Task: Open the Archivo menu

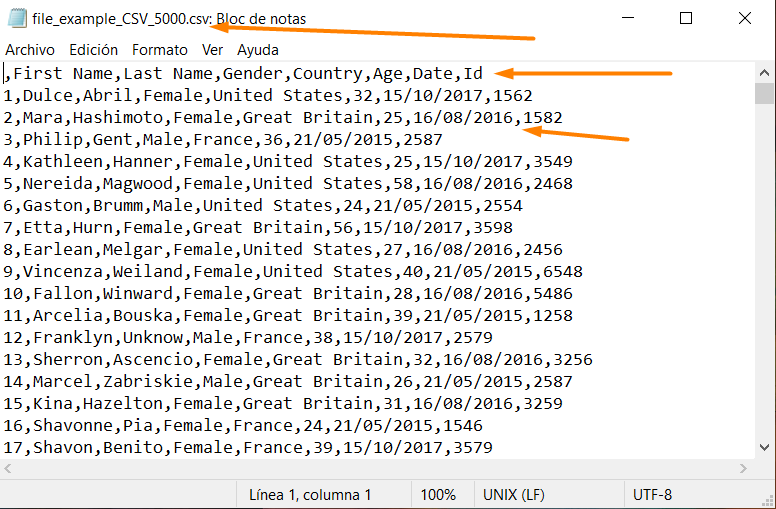Action: [x=30, y=49]
